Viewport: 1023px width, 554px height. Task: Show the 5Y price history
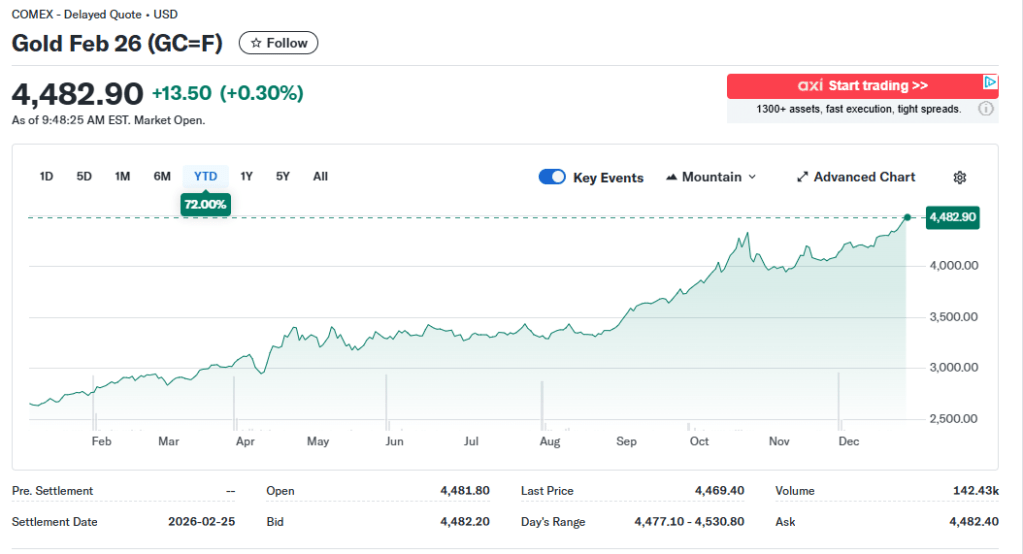point(283,177)
